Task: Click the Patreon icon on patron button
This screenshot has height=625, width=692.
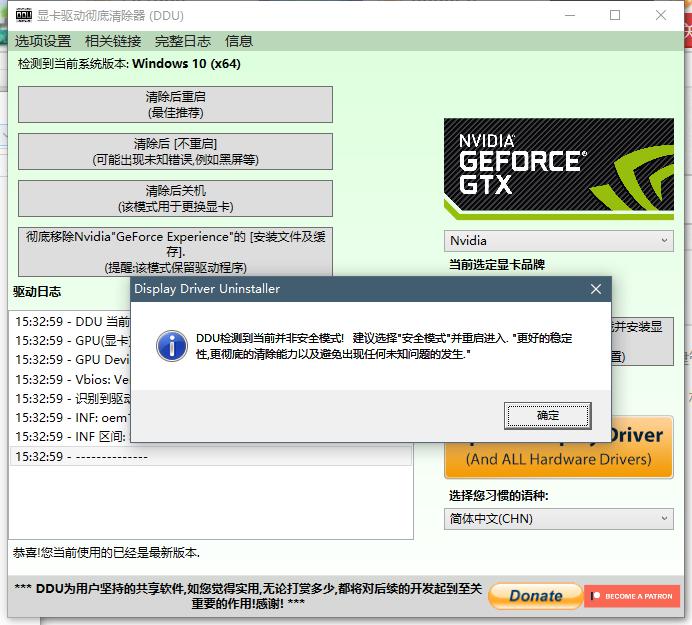Action: pos(595,596)
